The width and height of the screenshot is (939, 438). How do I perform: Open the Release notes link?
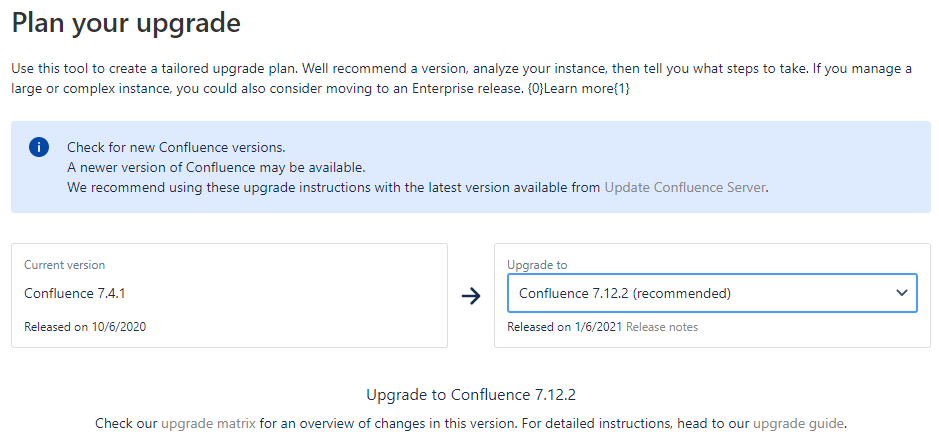(662, 327)
